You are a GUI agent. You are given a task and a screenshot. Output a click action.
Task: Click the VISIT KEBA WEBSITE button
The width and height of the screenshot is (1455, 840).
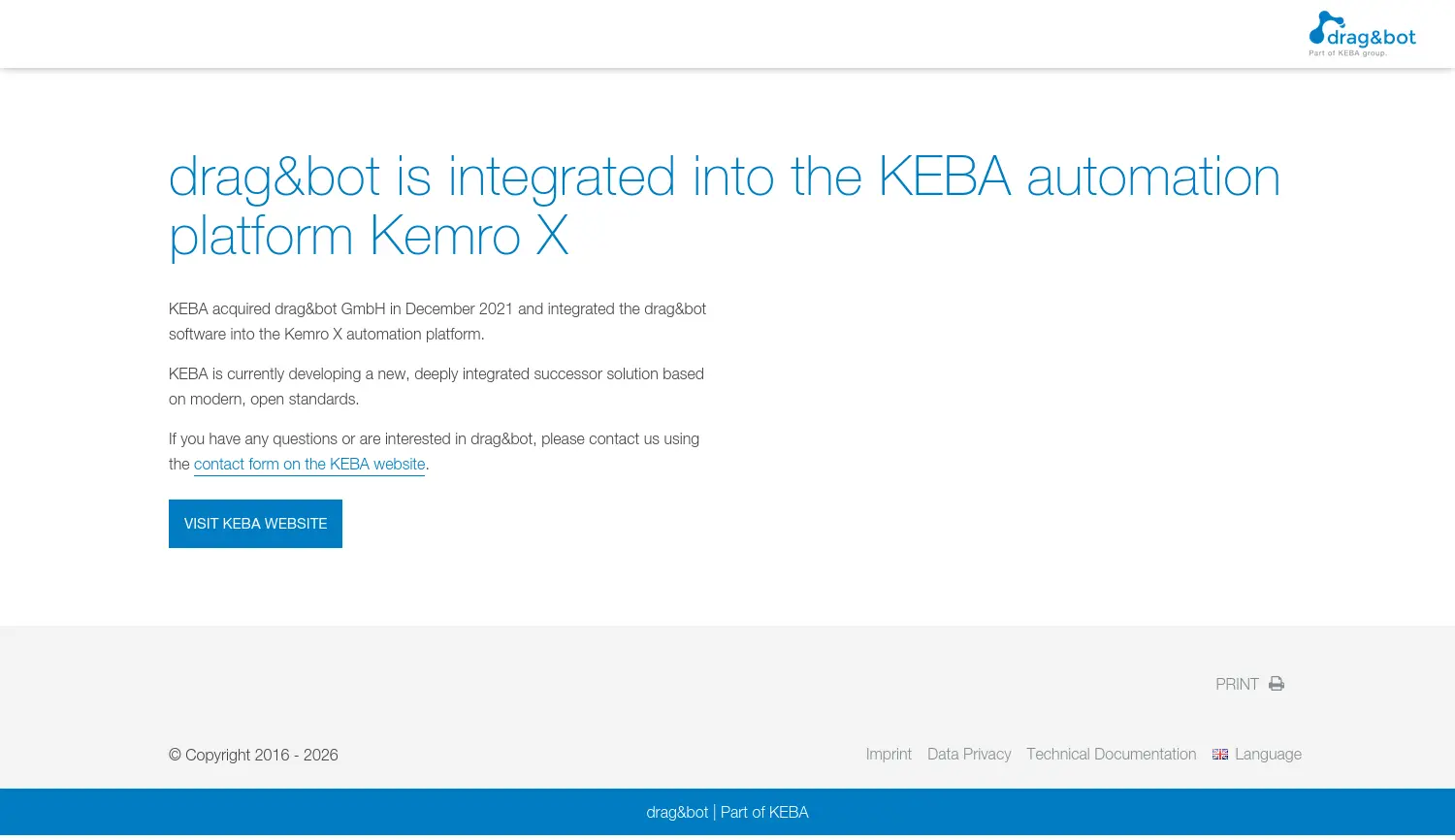pos(255,524)
